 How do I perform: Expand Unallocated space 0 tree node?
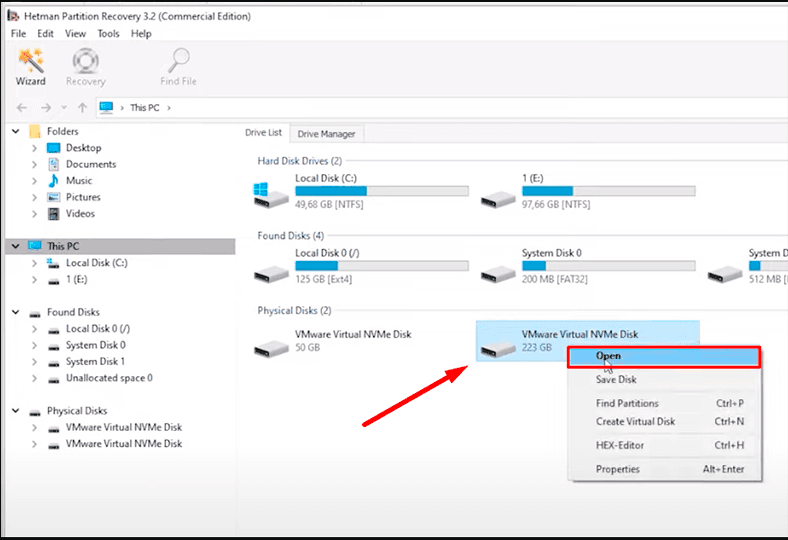[x=34, y=378]
